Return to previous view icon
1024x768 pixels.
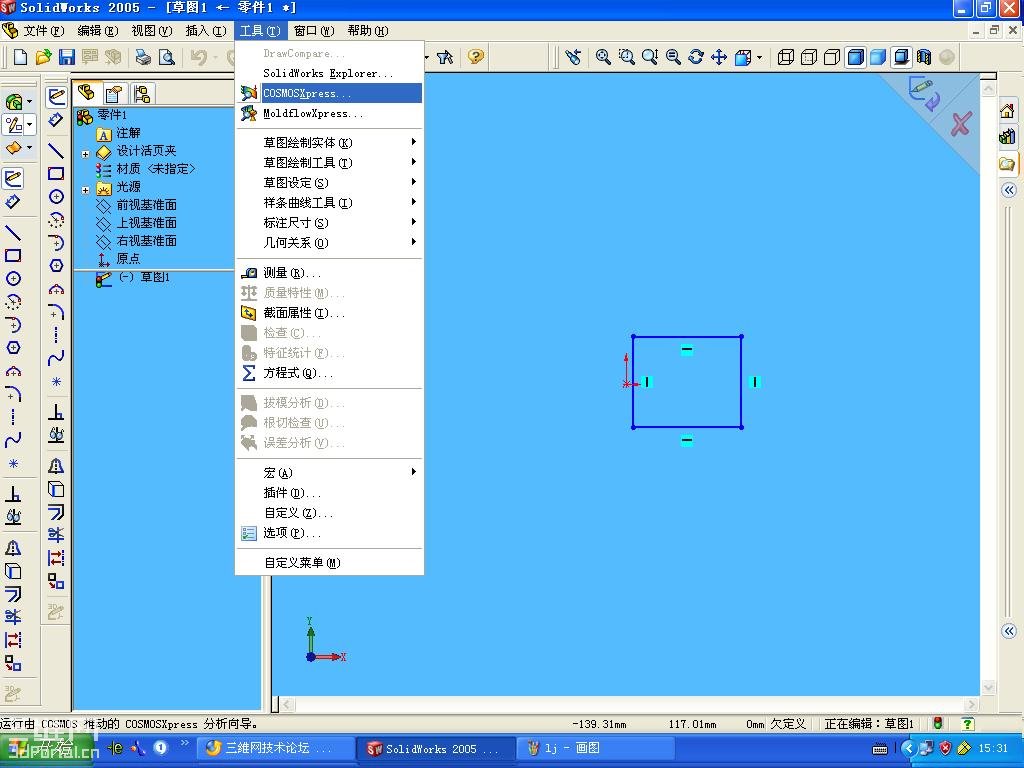(x=573, y=57)
